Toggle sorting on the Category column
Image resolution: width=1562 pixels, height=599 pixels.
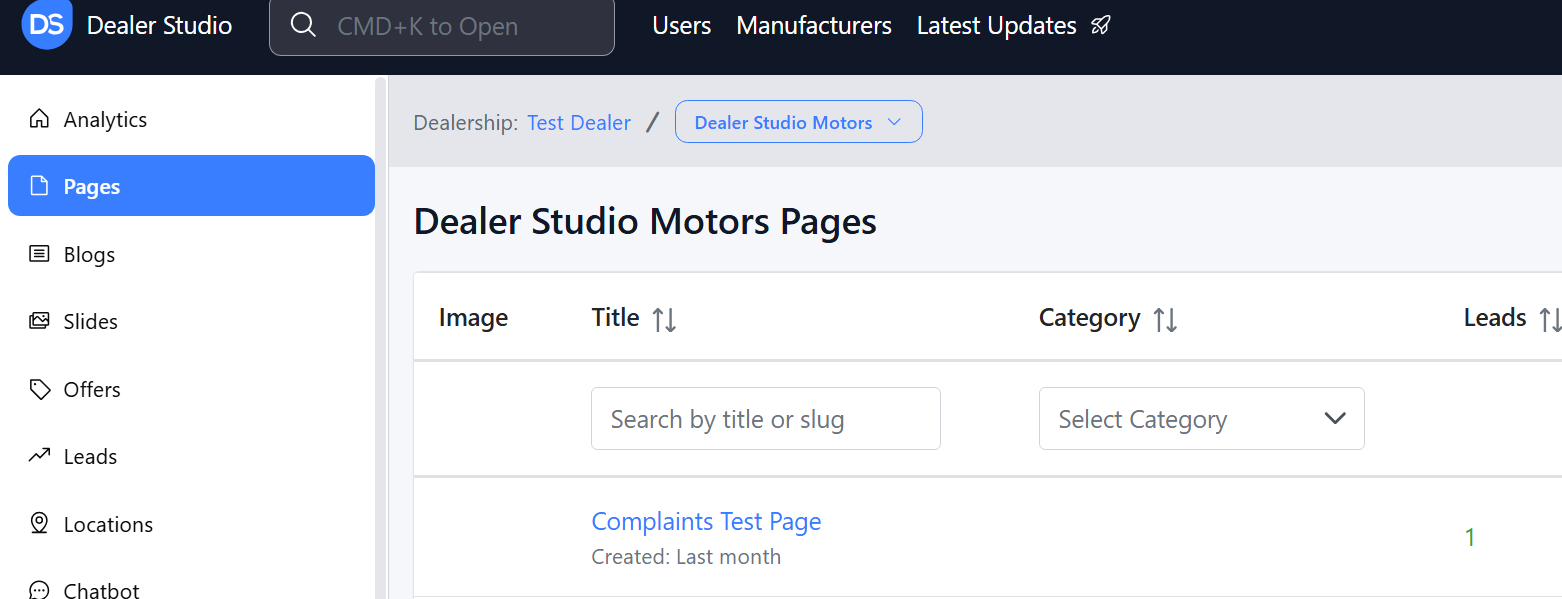click(1165, 320)
